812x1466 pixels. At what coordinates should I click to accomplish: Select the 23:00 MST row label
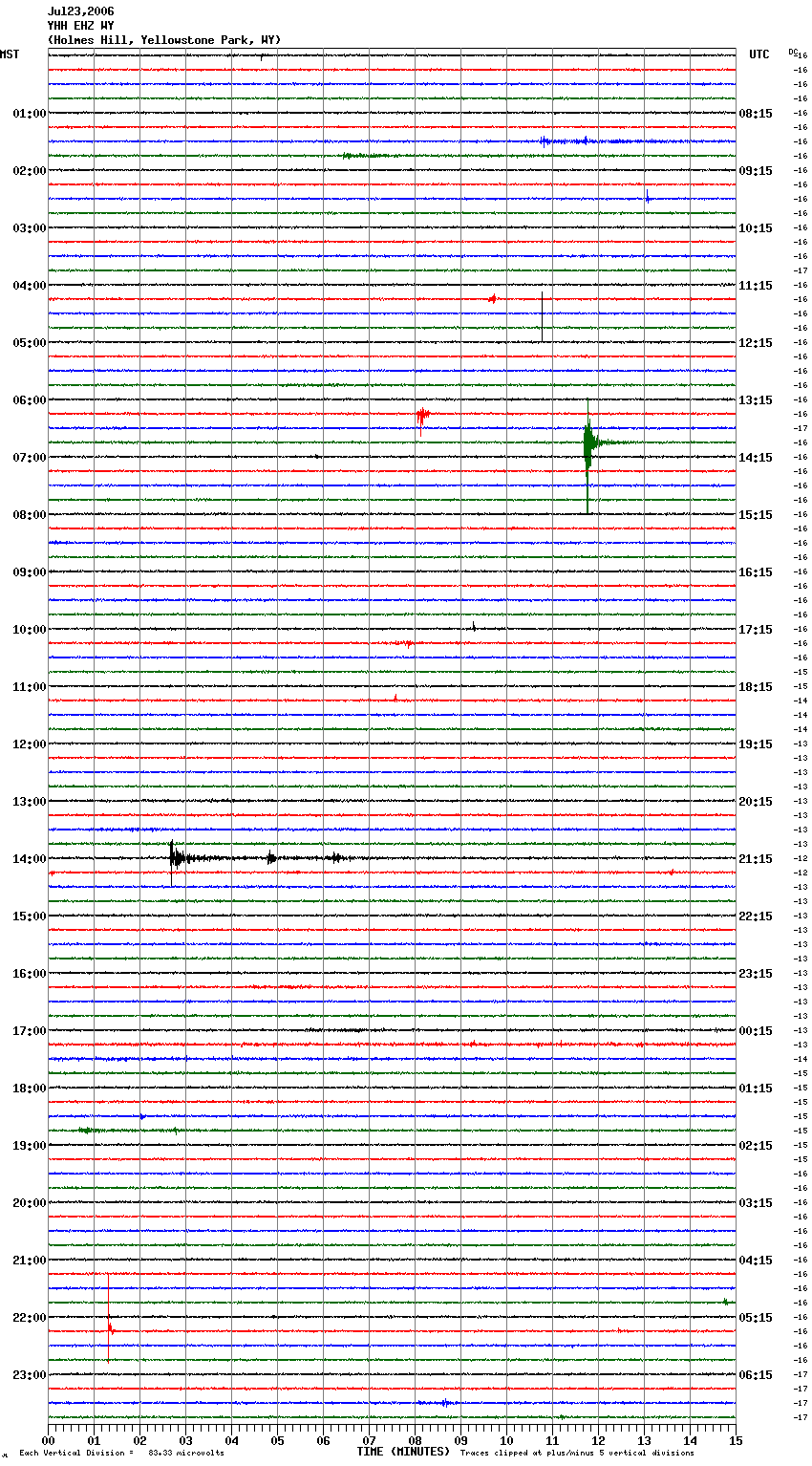point(30,1375)
